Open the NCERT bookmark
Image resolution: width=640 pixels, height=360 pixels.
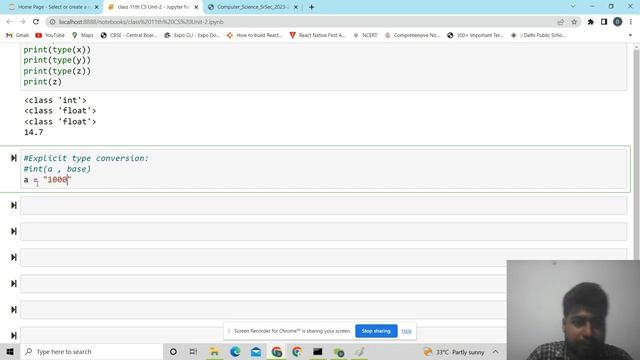(366, 35)
